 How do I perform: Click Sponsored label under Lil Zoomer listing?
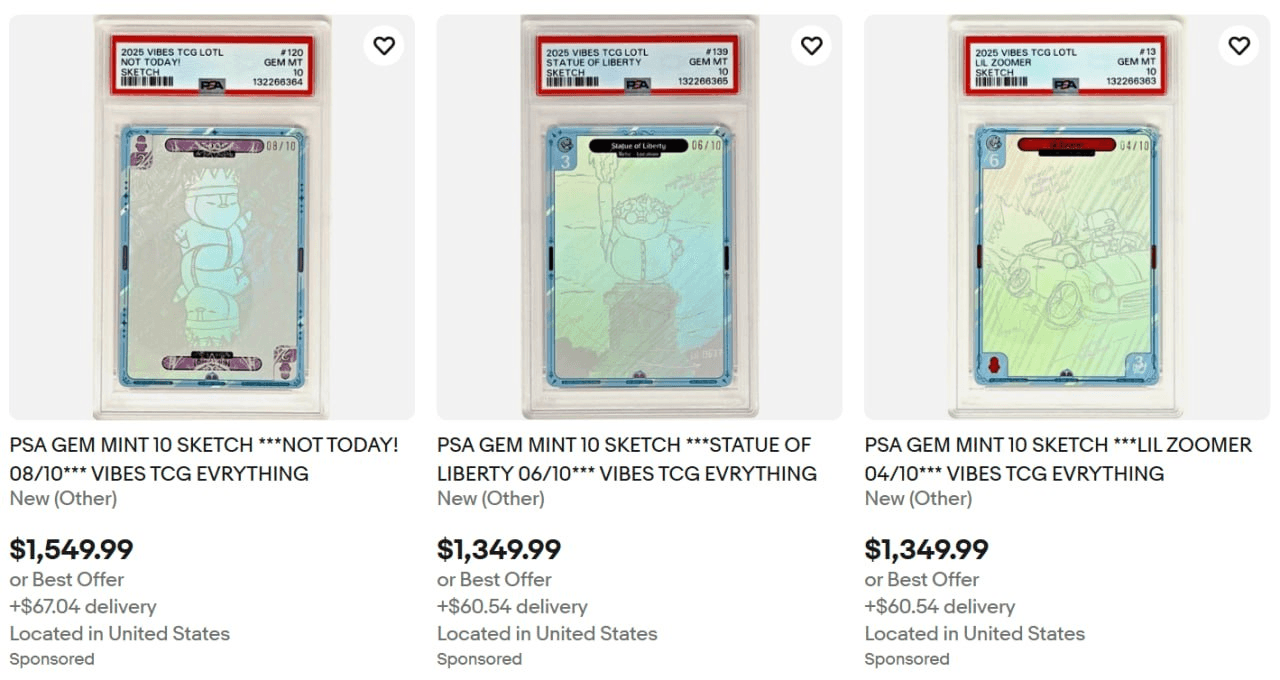click(907, 659)
